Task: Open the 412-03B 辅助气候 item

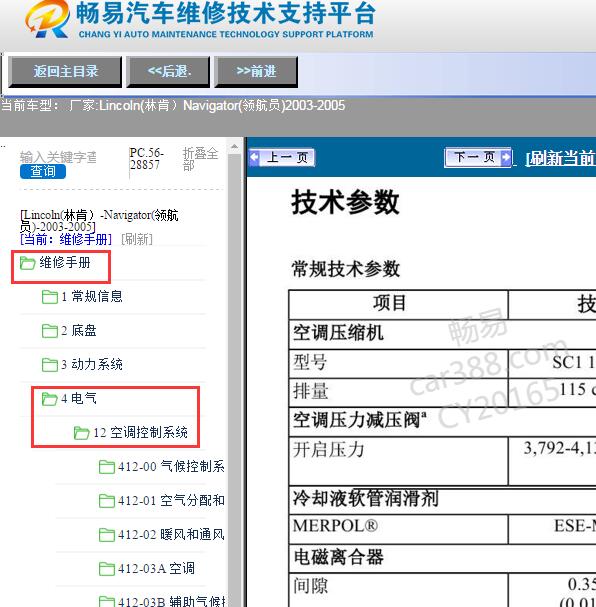Action: (x=171, y=601)
